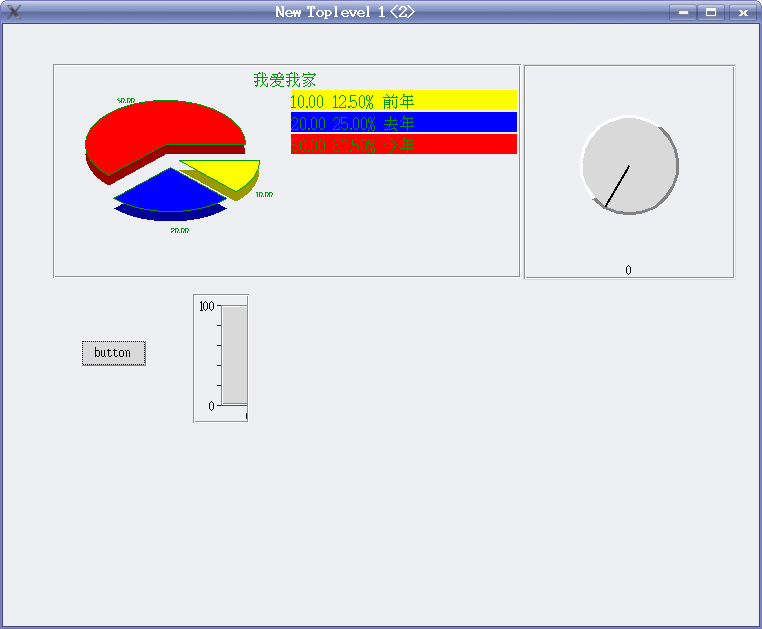
Task: Open the X window menu icon
Action: [x=14, y=12]
